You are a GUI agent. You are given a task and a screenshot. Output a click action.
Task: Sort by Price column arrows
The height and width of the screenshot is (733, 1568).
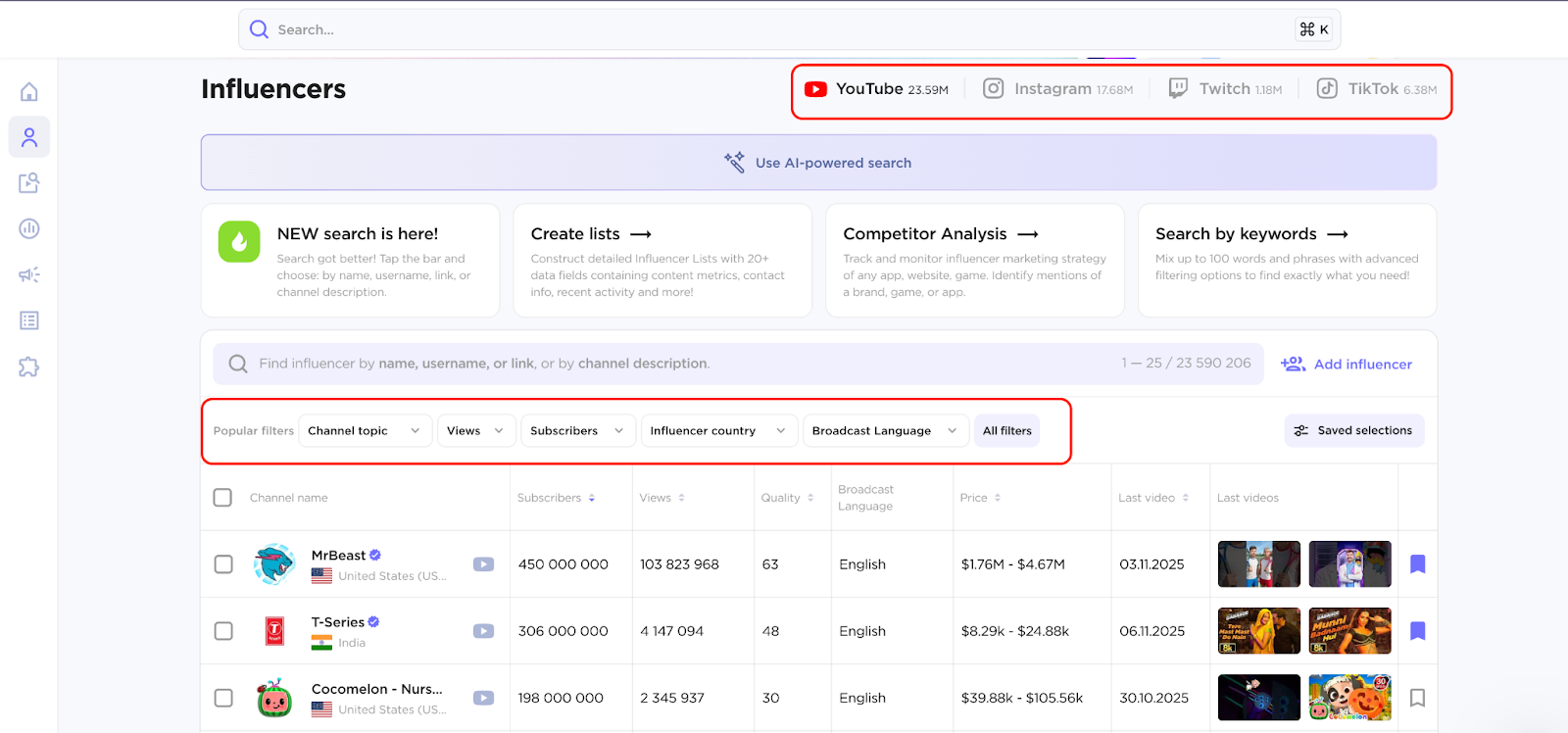click(x=998, y=498)
